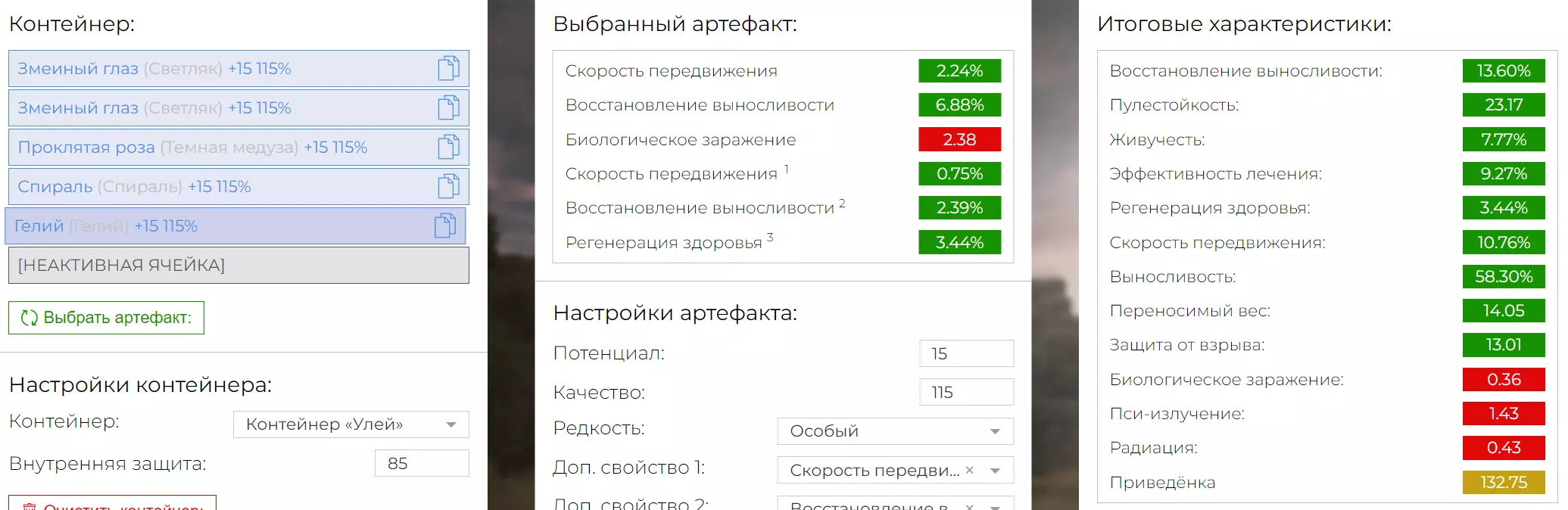Copy the second Змеиный глаз artifact

[448, 108]
